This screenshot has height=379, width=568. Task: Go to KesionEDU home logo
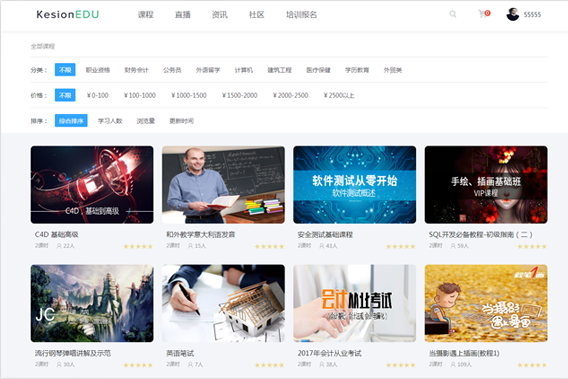click(x=68, y=14)
